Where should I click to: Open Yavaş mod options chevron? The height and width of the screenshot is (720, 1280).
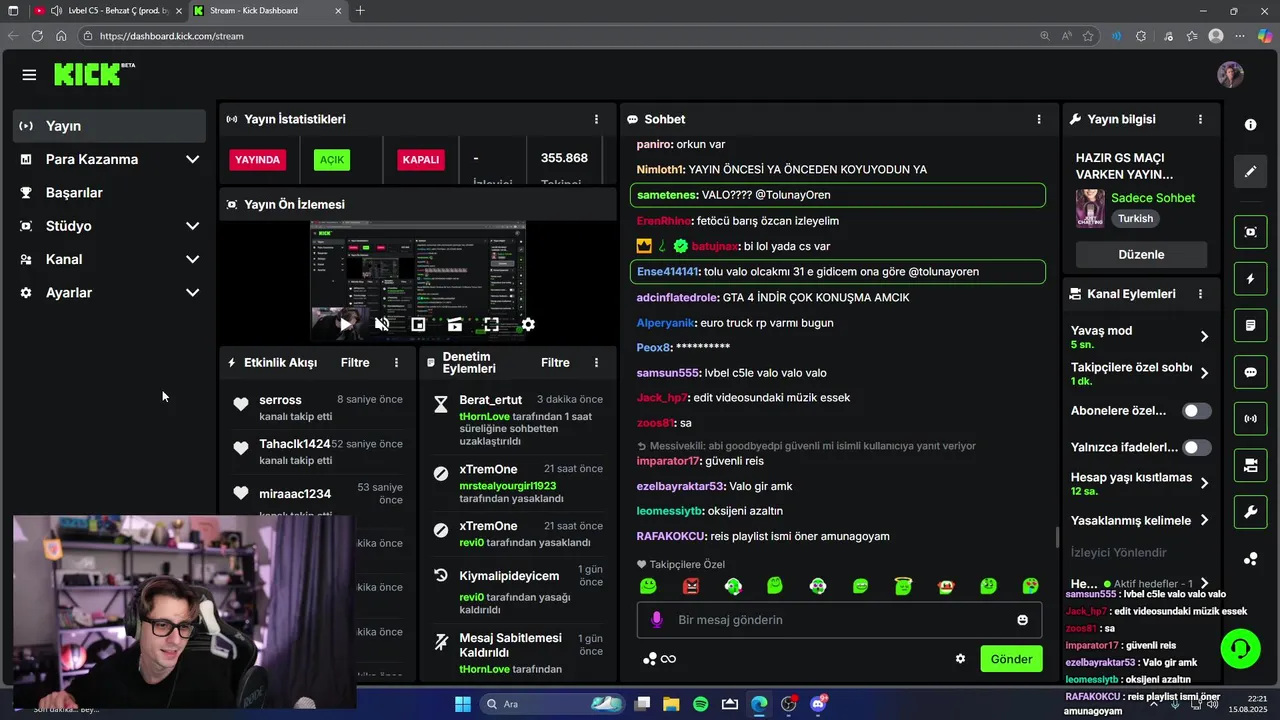point(1204,337)
